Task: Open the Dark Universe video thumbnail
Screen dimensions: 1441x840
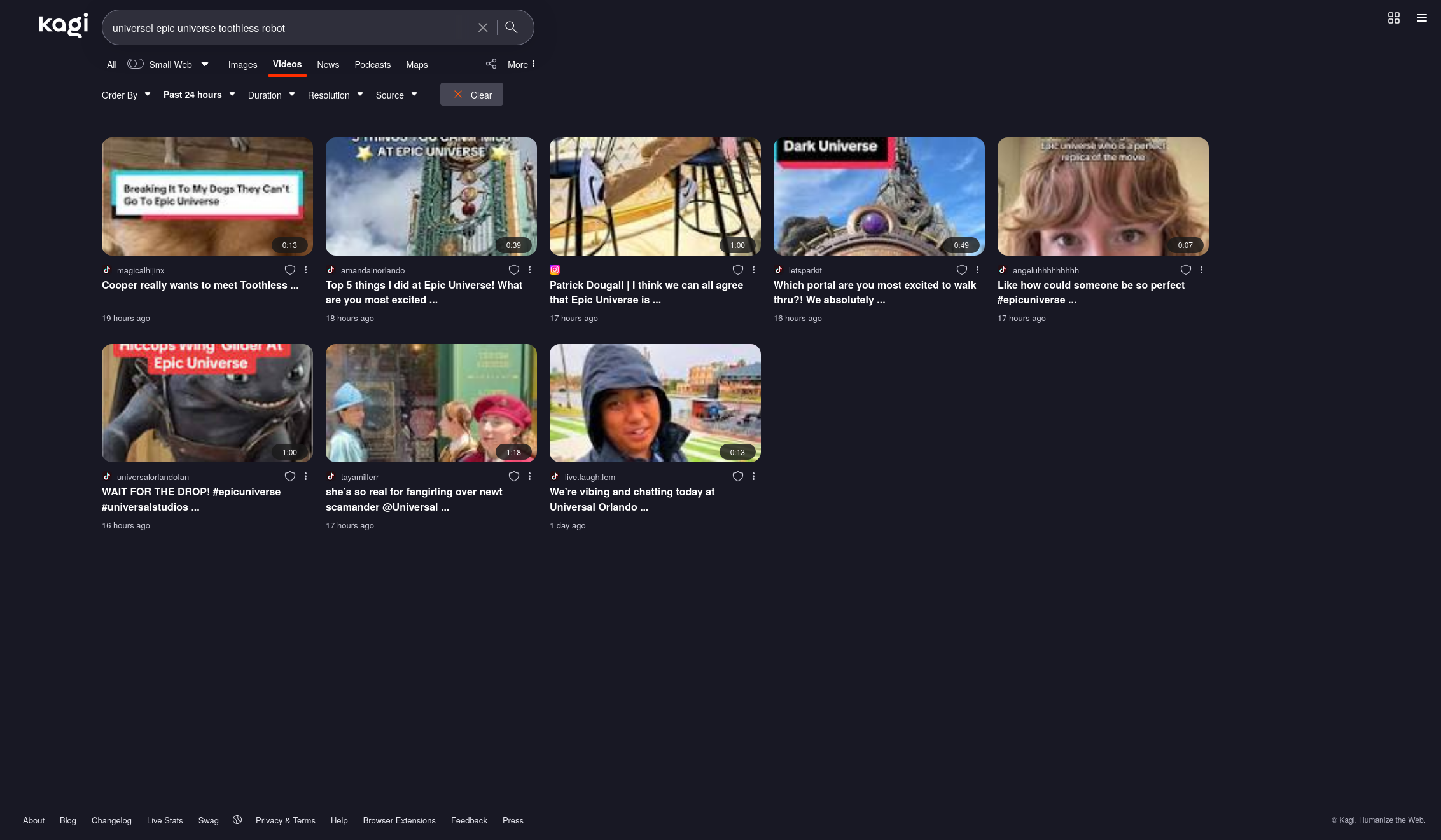Action: point(879,196)
